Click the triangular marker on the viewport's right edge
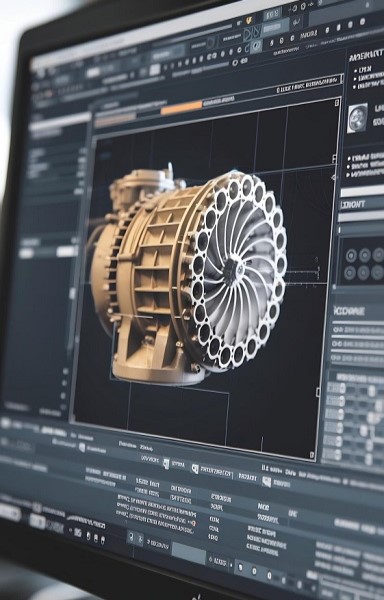This screenshot has width=384, height=600. tap(333, 178)
